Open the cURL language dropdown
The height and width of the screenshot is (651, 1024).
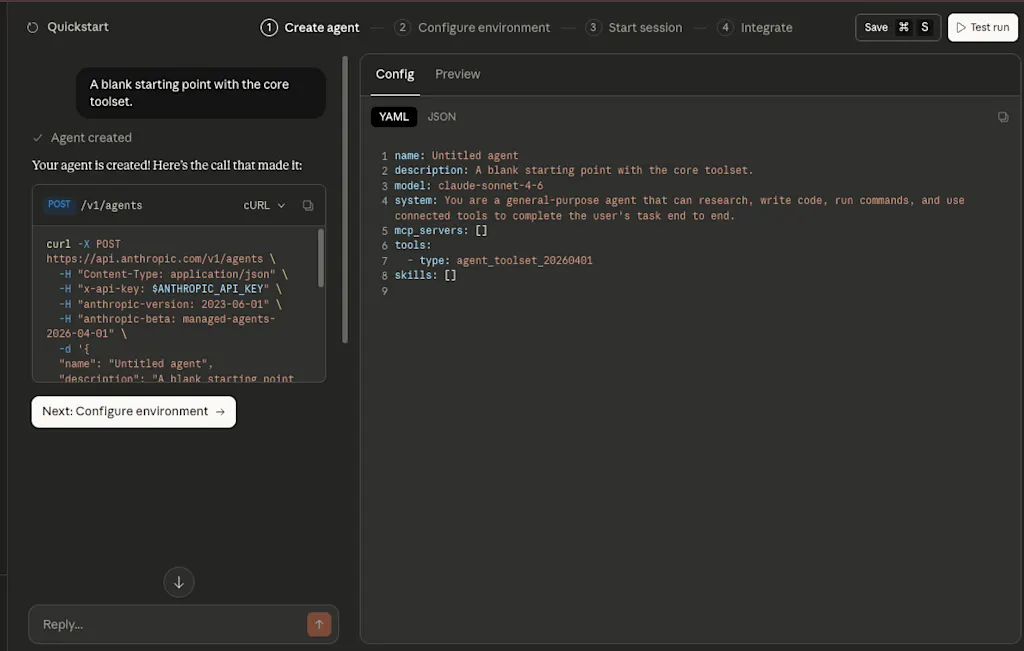[264, 205]
